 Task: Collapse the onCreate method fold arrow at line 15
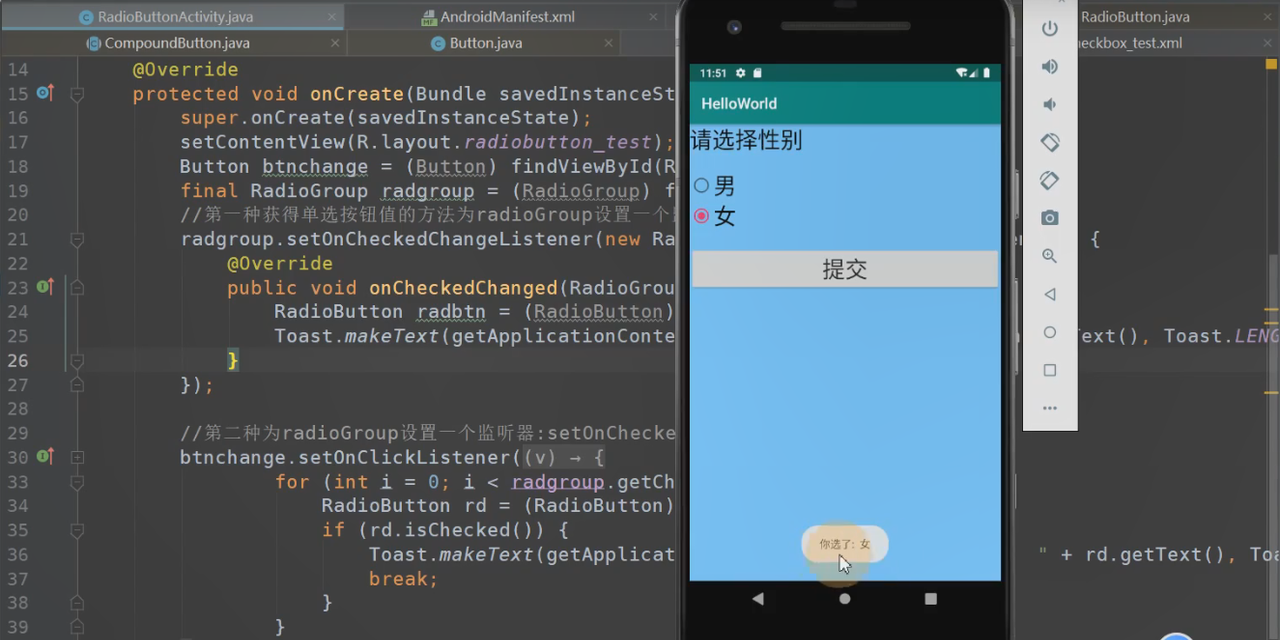pos(77,93)
